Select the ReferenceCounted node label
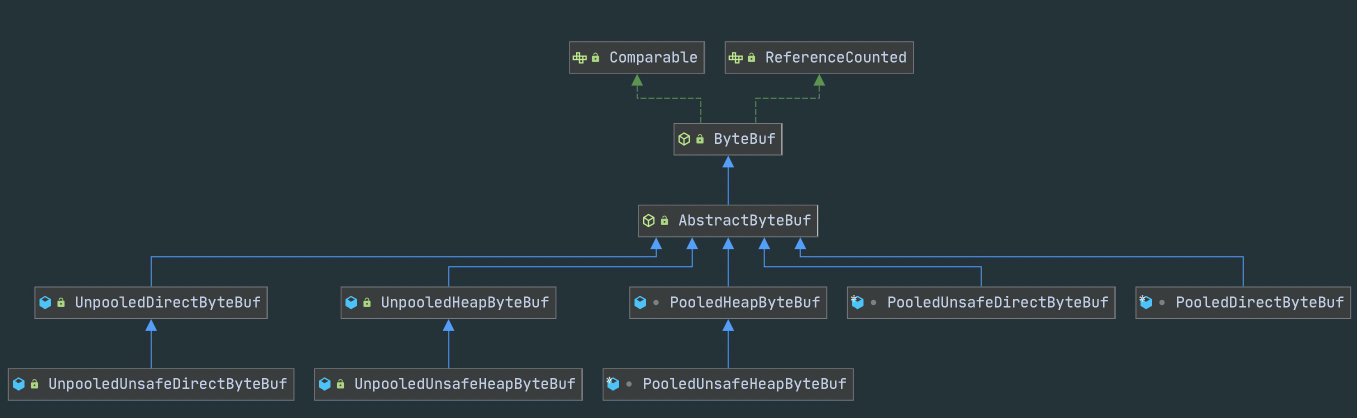 tap(836, 58)
